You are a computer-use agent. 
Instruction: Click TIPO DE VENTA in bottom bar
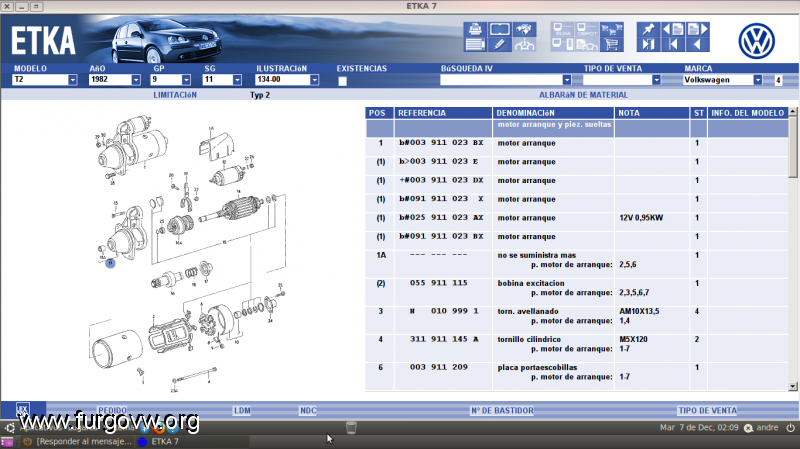tap(707, 410)
